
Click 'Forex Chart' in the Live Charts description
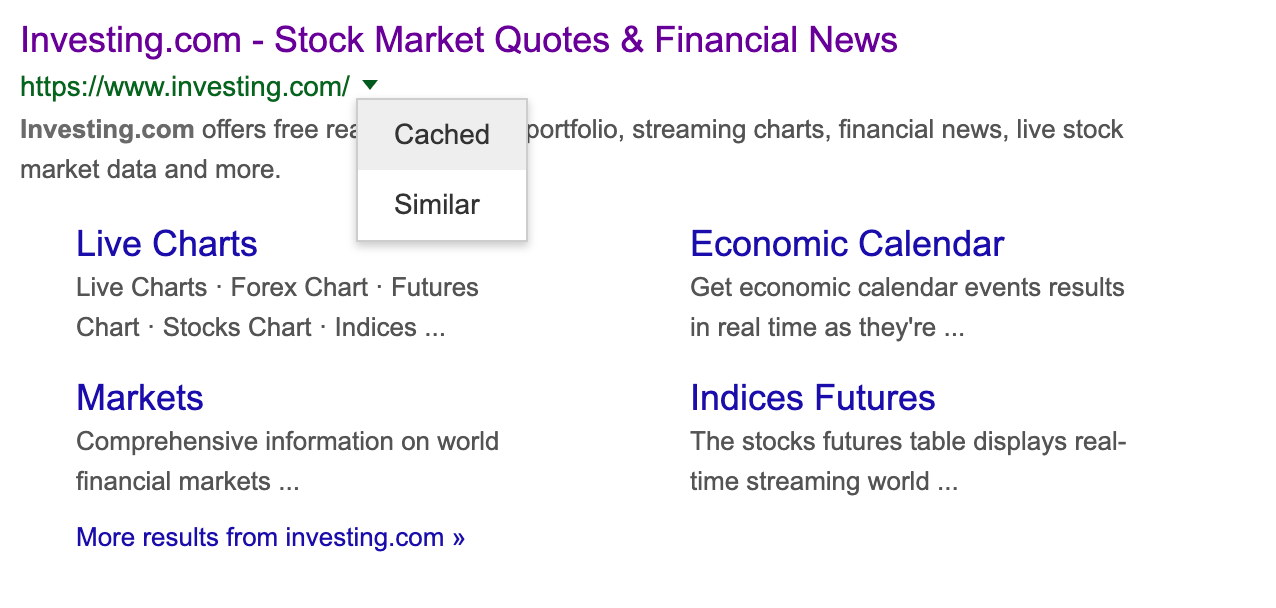[299, 288]
